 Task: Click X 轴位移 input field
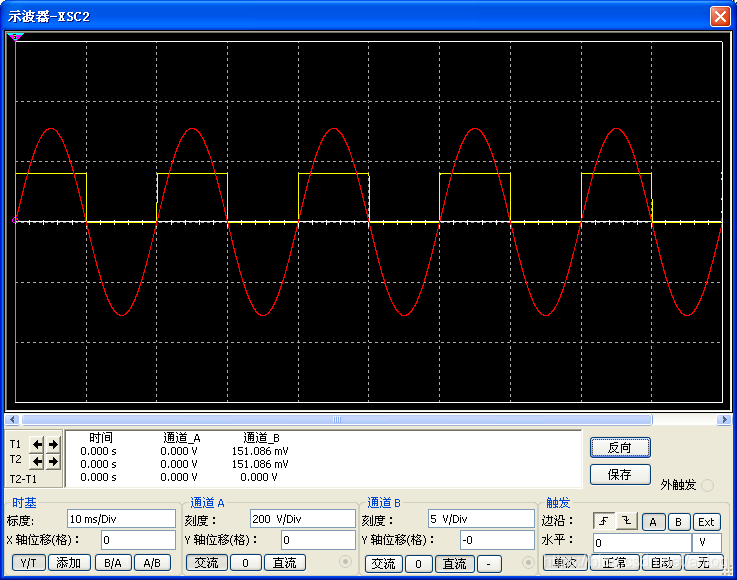point(138,540)
